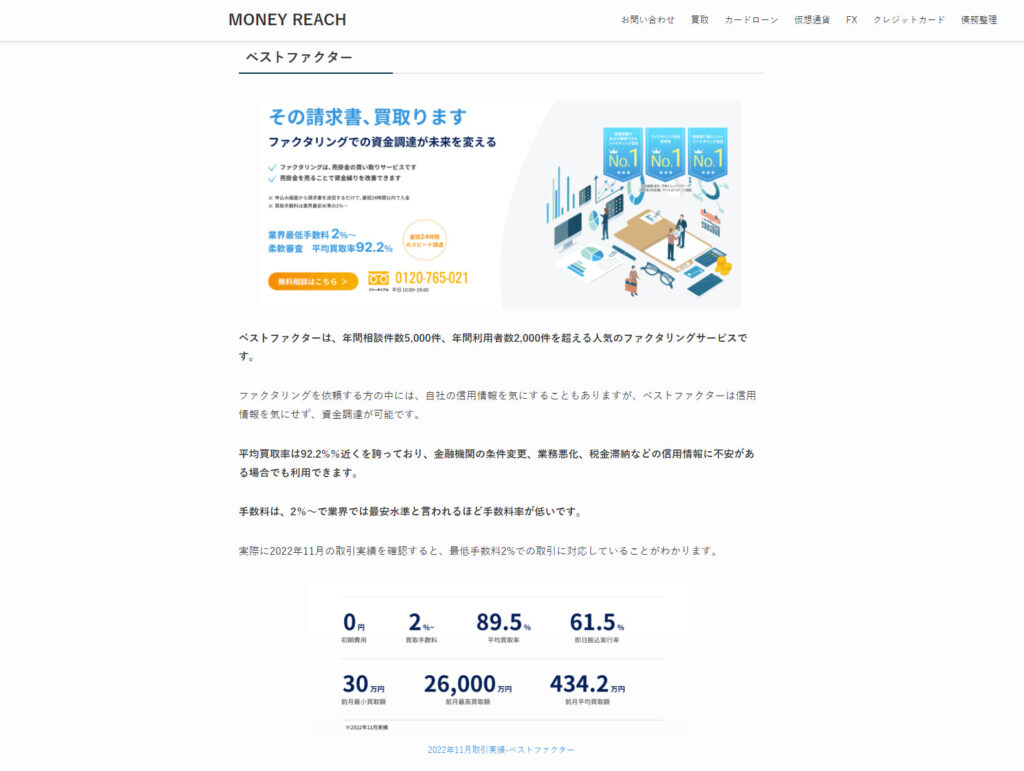Click the 0円 初期費用 figure
Screen dimensions: 1024x771
(x=354, y=627)
